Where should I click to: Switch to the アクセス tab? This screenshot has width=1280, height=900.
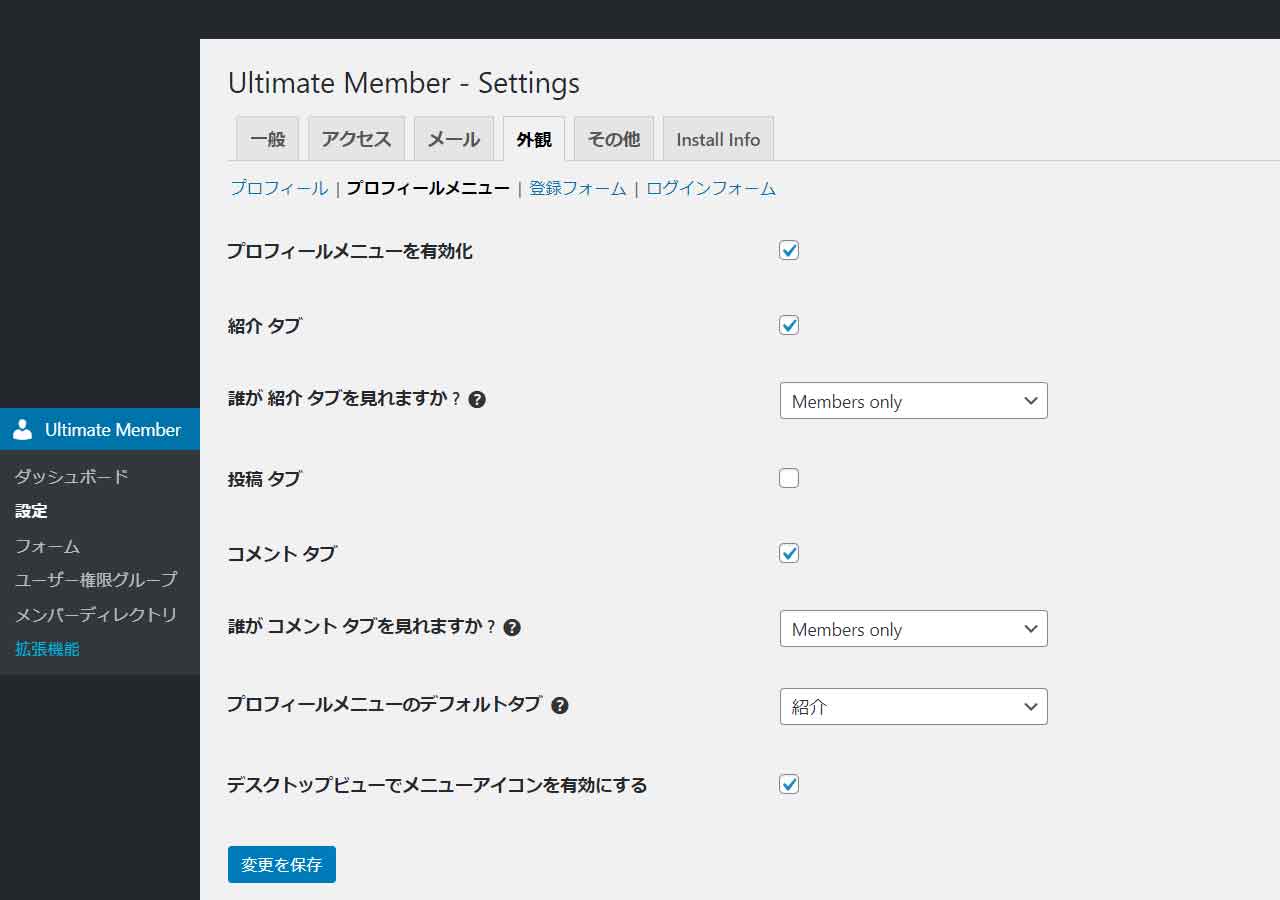click(356, 139)
